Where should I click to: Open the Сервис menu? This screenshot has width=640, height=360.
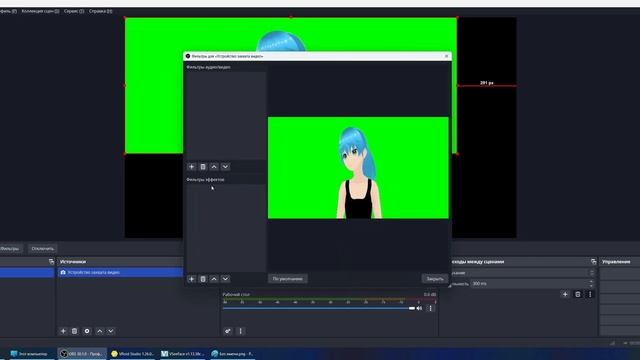pyautogui.click(x=74, y=11)
